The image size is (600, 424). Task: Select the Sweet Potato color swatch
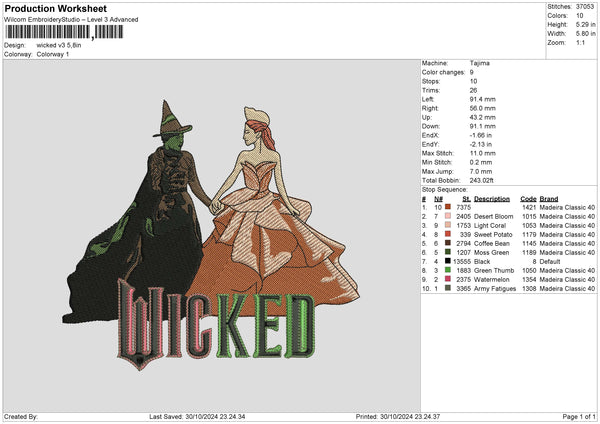(448, 234)
